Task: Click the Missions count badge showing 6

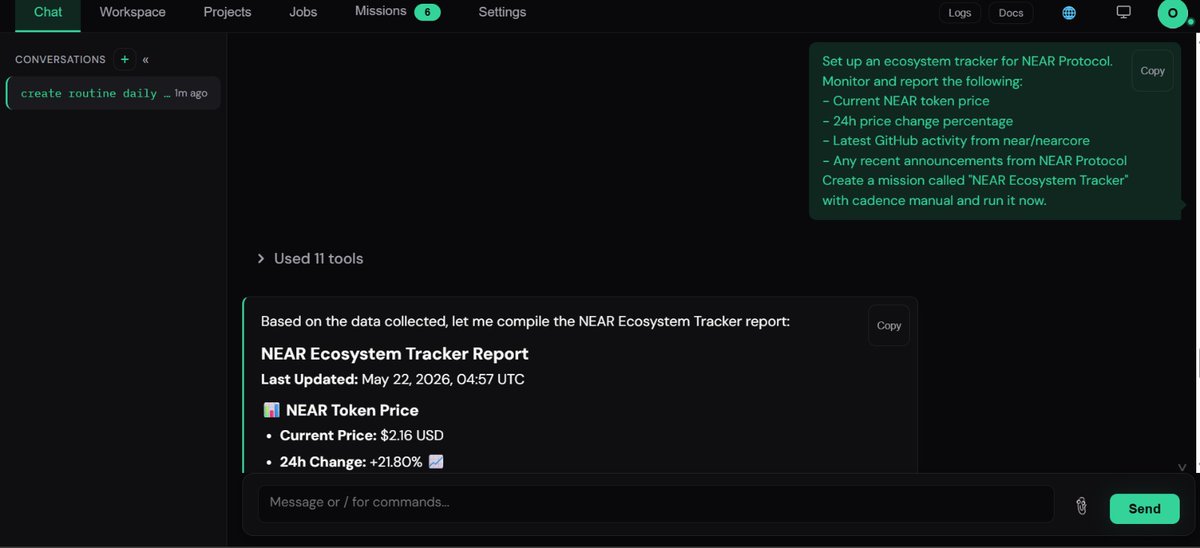Action: [427, 13]
